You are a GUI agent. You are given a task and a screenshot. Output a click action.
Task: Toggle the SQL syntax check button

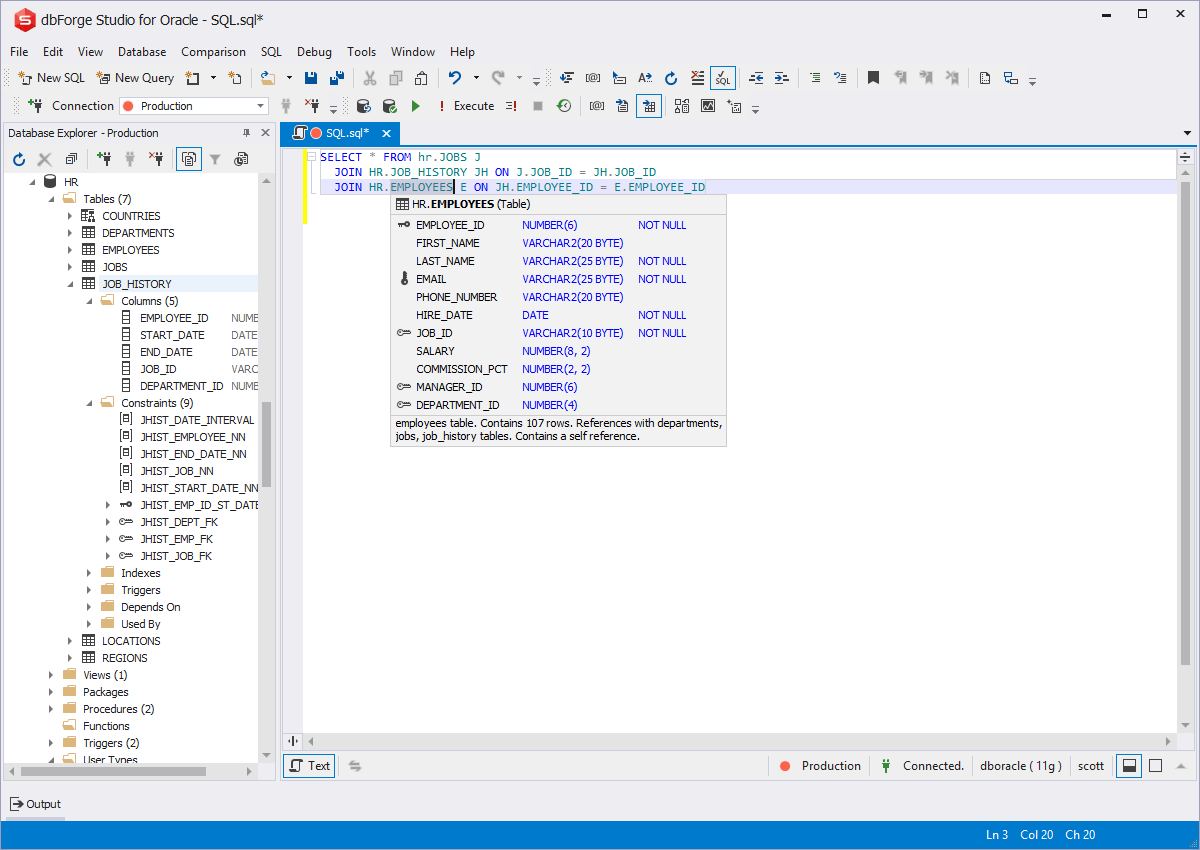click(723, 78)
